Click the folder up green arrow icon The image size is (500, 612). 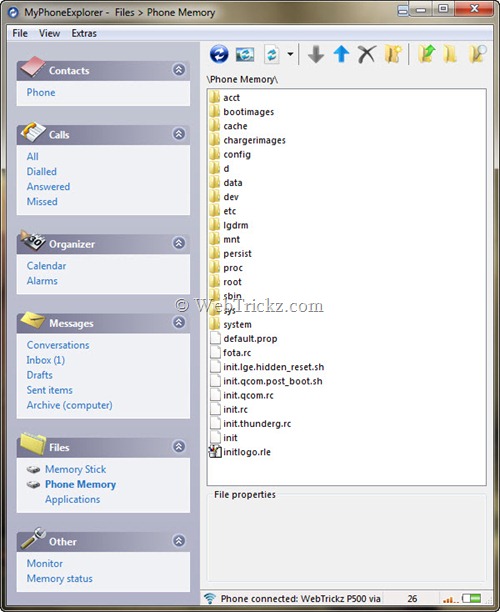[426, 54]
